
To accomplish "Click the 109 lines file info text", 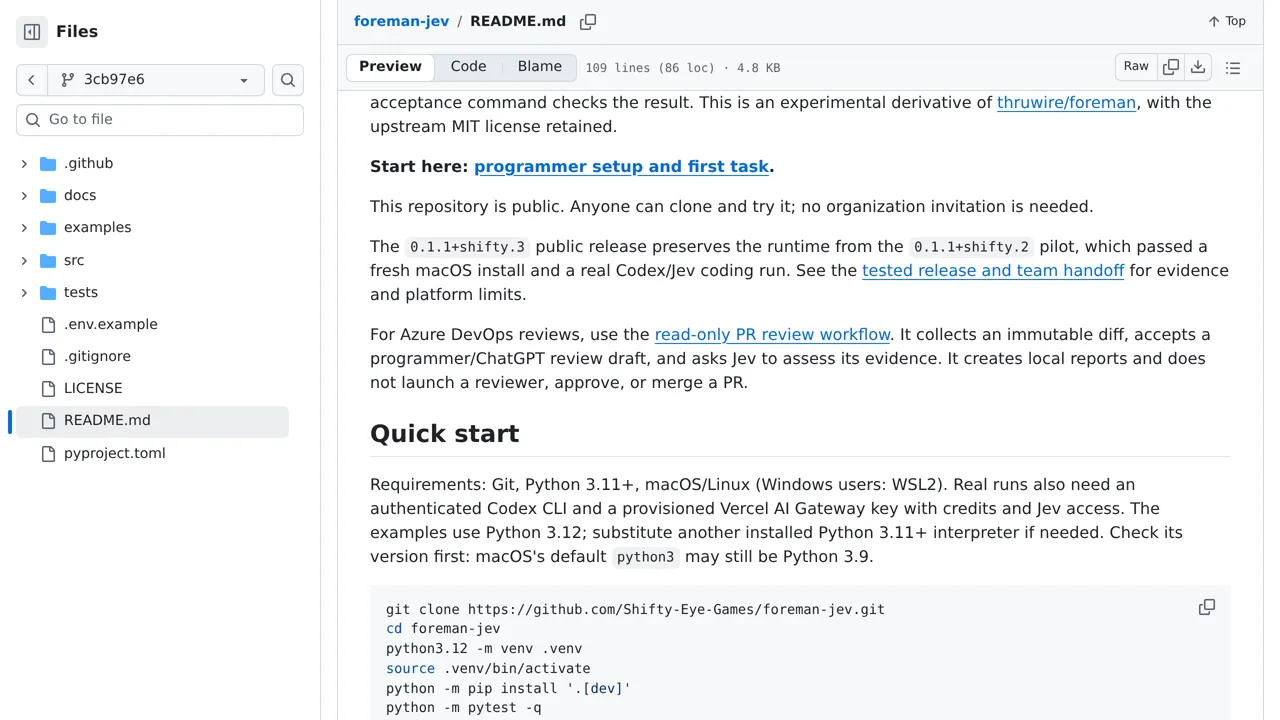I will click(683, 68).
